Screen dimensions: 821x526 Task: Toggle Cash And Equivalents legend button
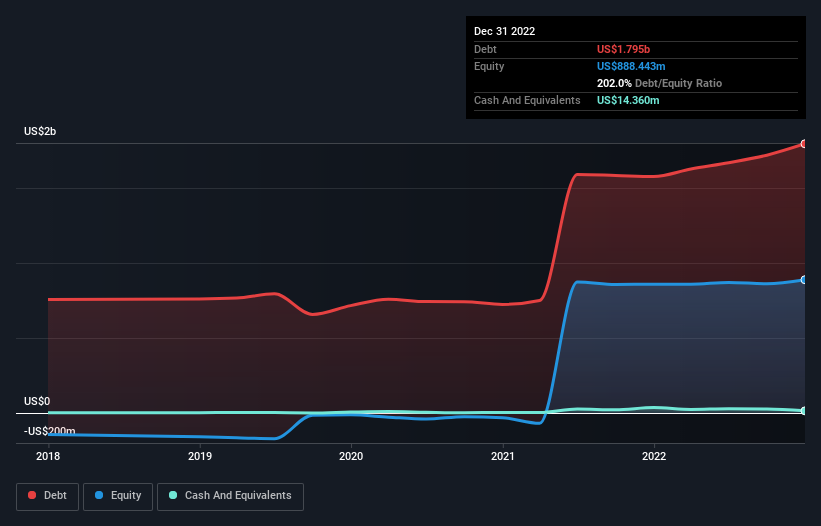click(x=230, y=496)
